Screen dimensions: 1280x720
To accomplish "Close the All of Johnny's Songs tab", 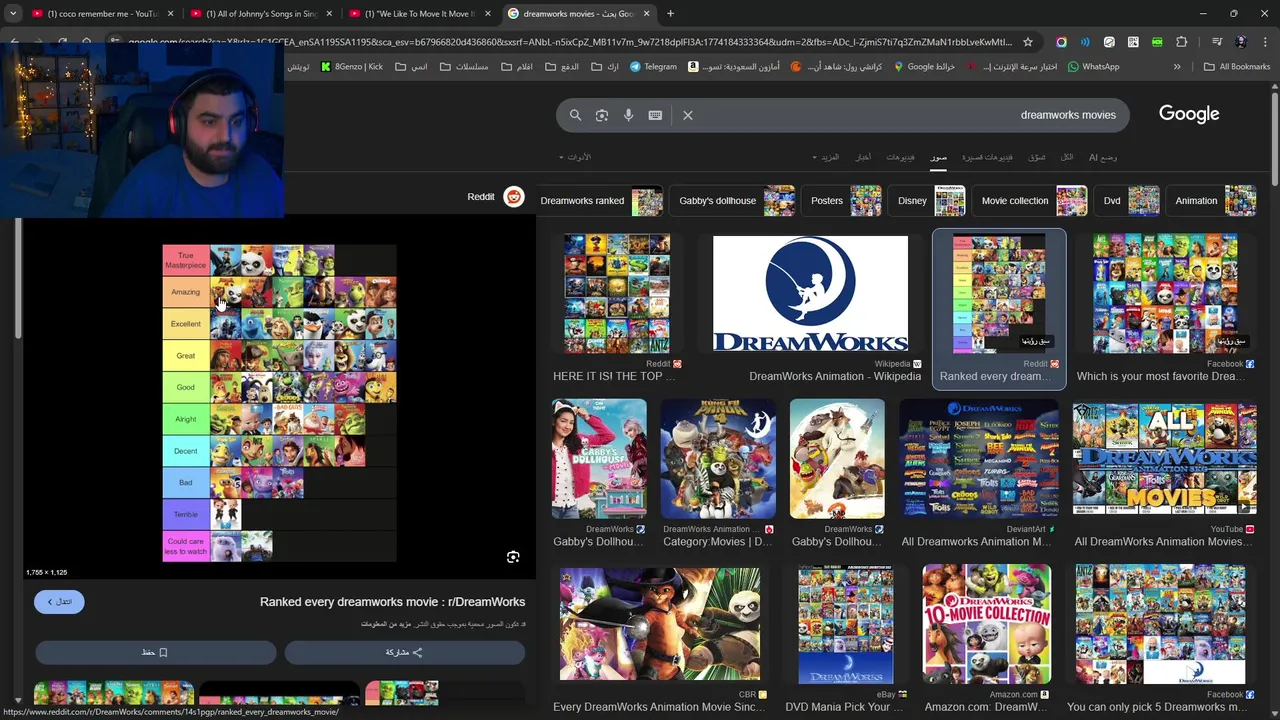I will (329, 14).
